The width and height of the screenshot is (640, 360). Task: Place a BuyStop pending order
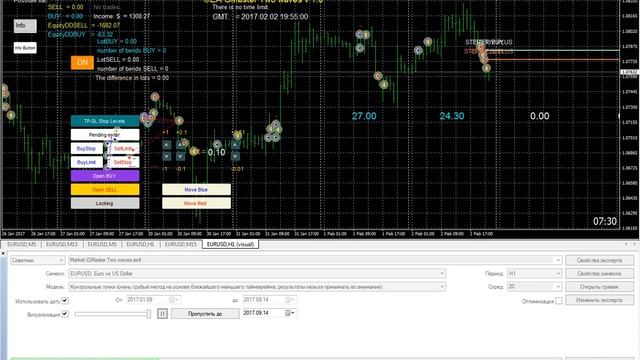(87, 149)
